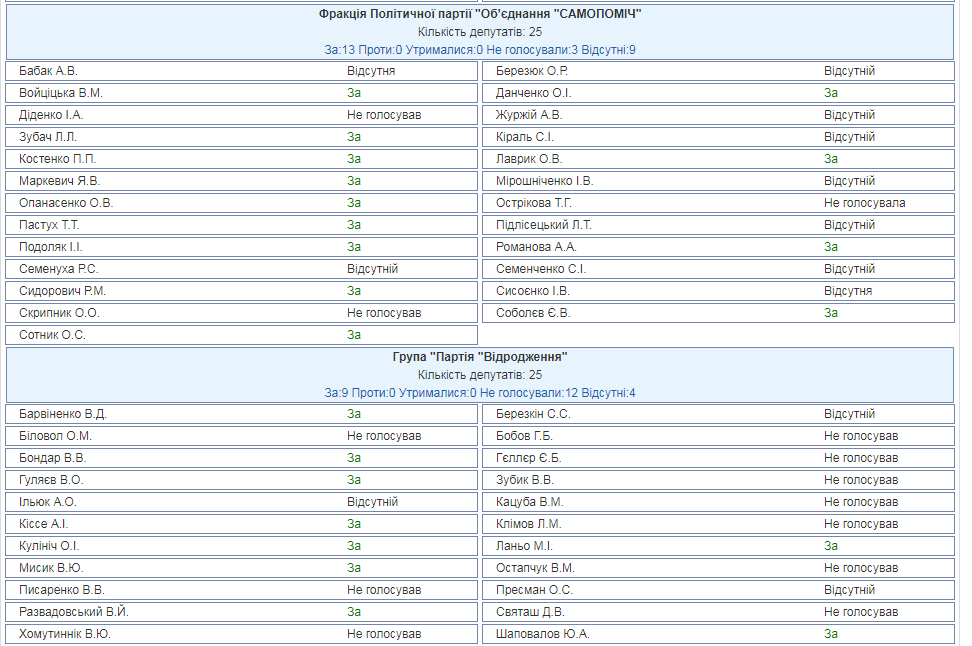Select the name Святаш Д.В.

pyautogui.click(x=530, y=612)
